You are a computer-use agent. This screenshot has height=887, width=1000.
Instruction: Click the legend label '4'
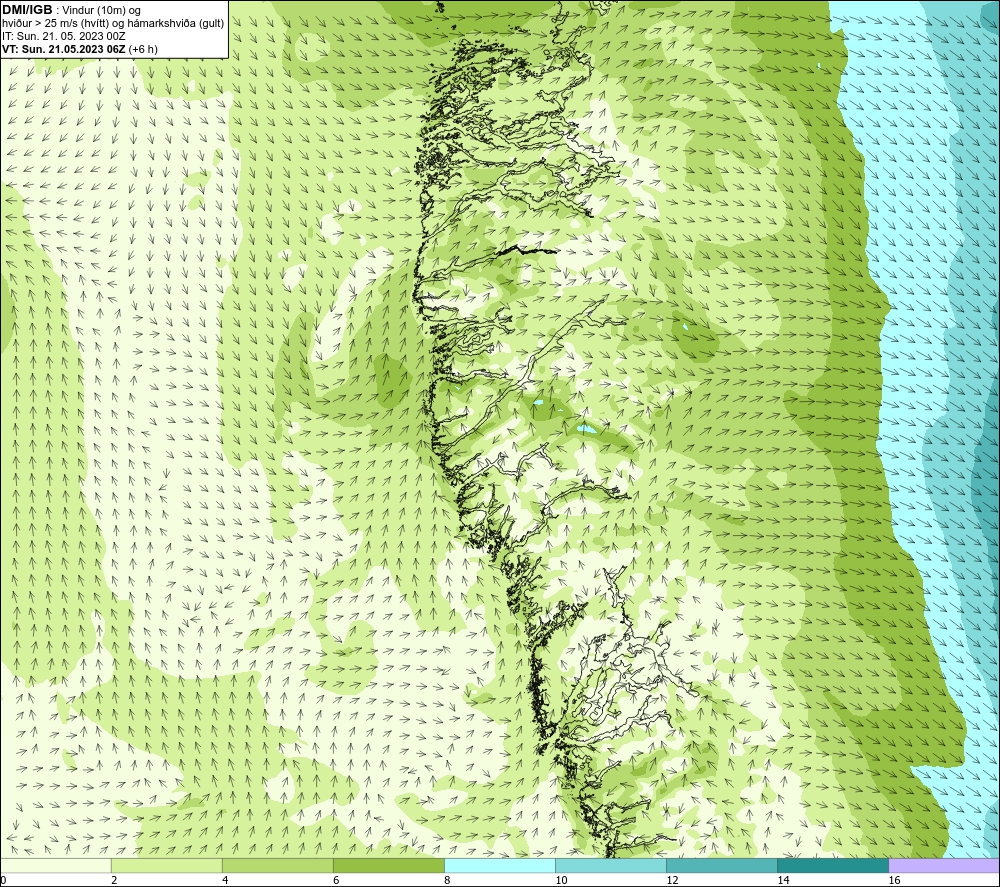coord(225,881)
